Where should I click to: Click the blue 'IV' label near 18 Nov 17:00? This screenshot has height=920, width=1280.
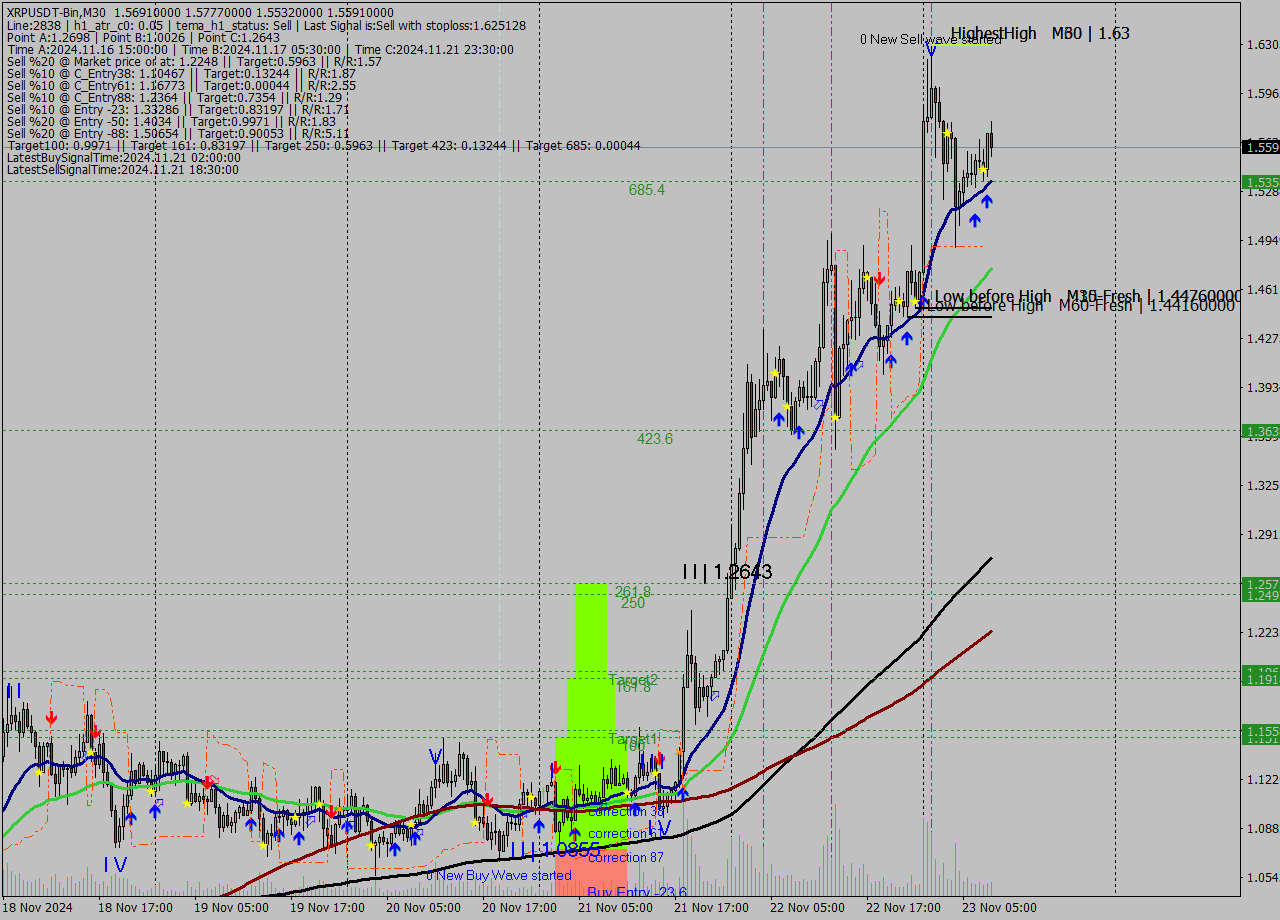tap(115, 864)
